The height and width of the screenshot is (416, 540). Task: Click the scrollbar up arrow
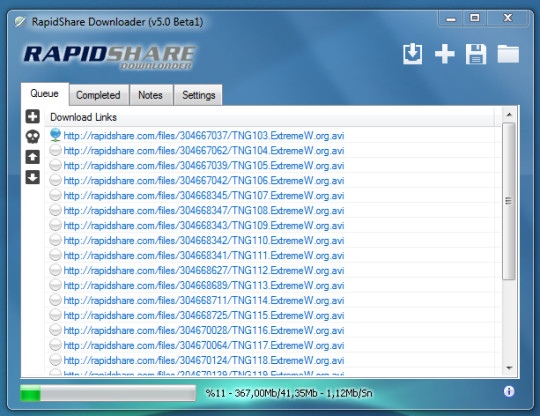[x=509, y=115]
